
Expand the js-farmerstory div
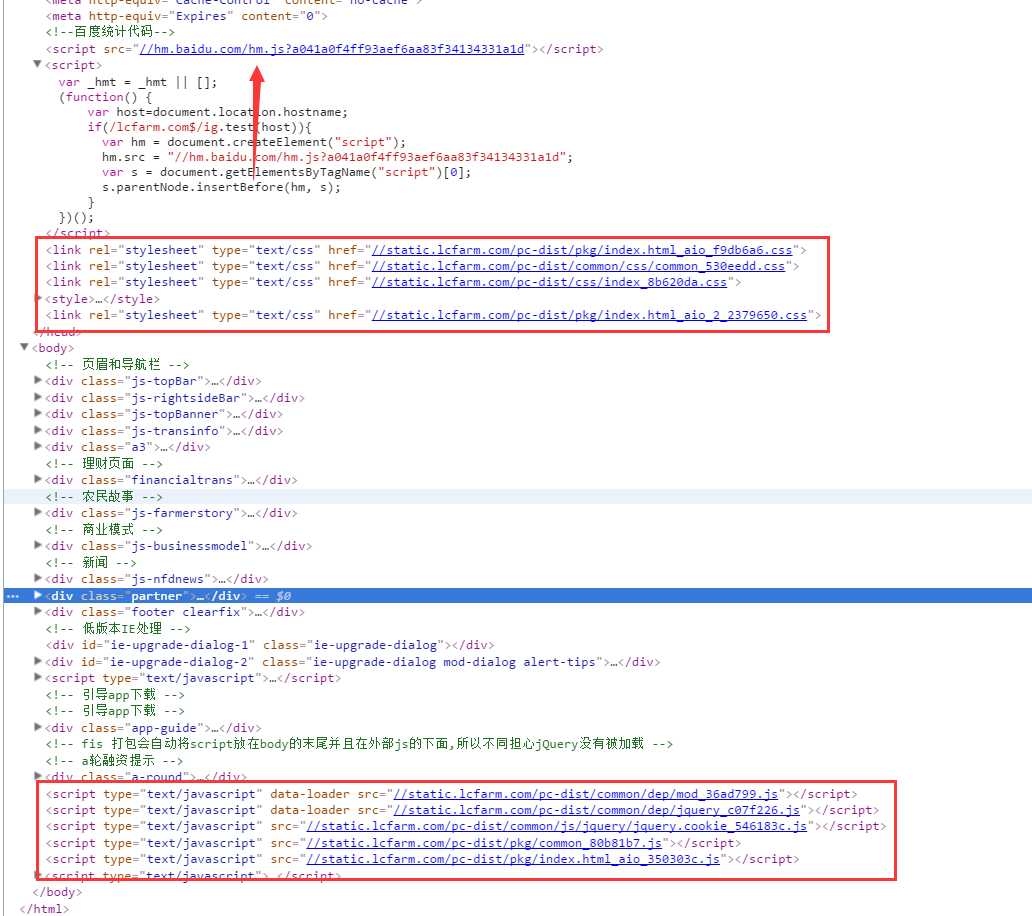pos(38,512)
